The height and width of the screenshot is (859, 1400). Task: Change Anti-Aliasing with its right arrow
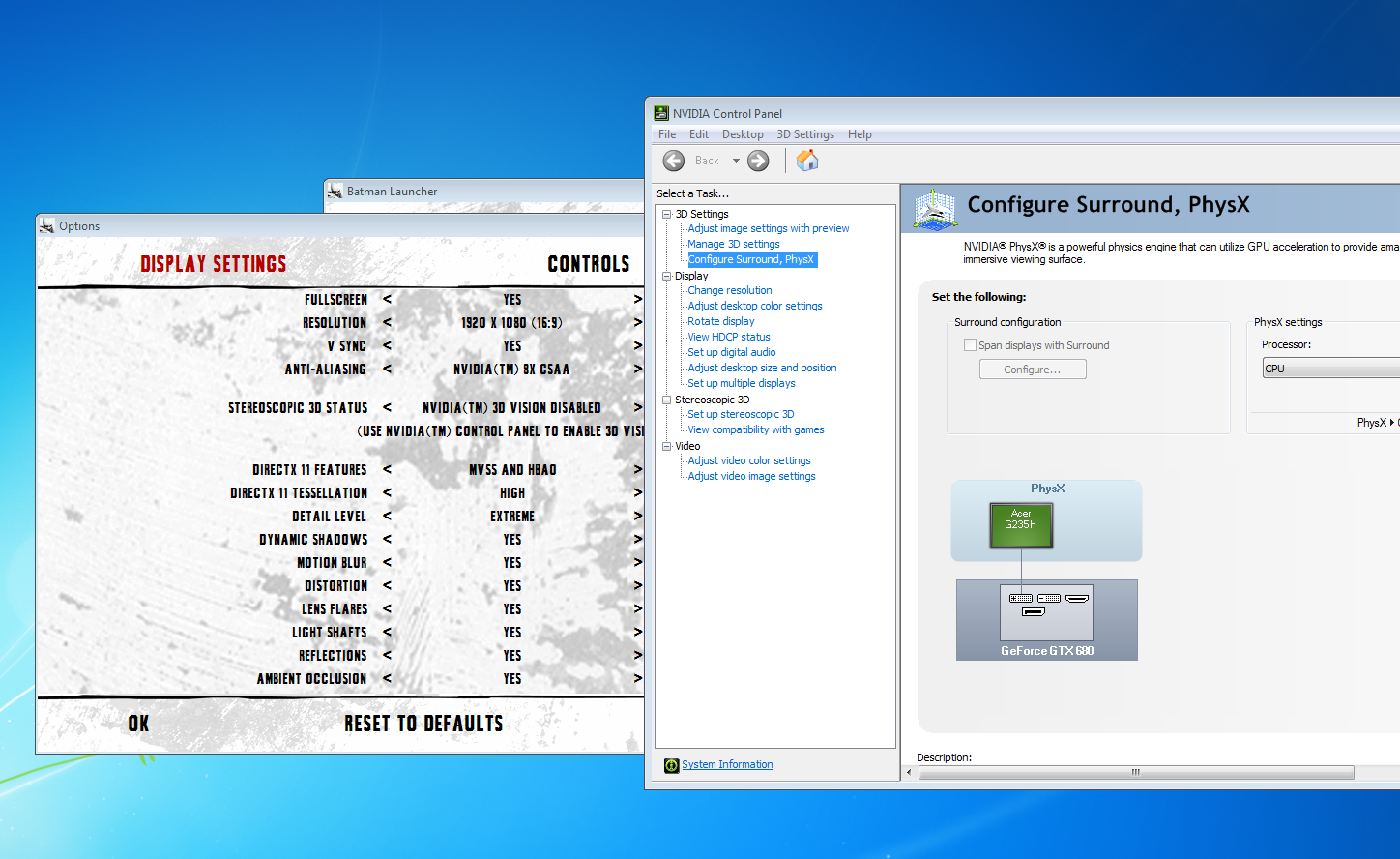637,370
